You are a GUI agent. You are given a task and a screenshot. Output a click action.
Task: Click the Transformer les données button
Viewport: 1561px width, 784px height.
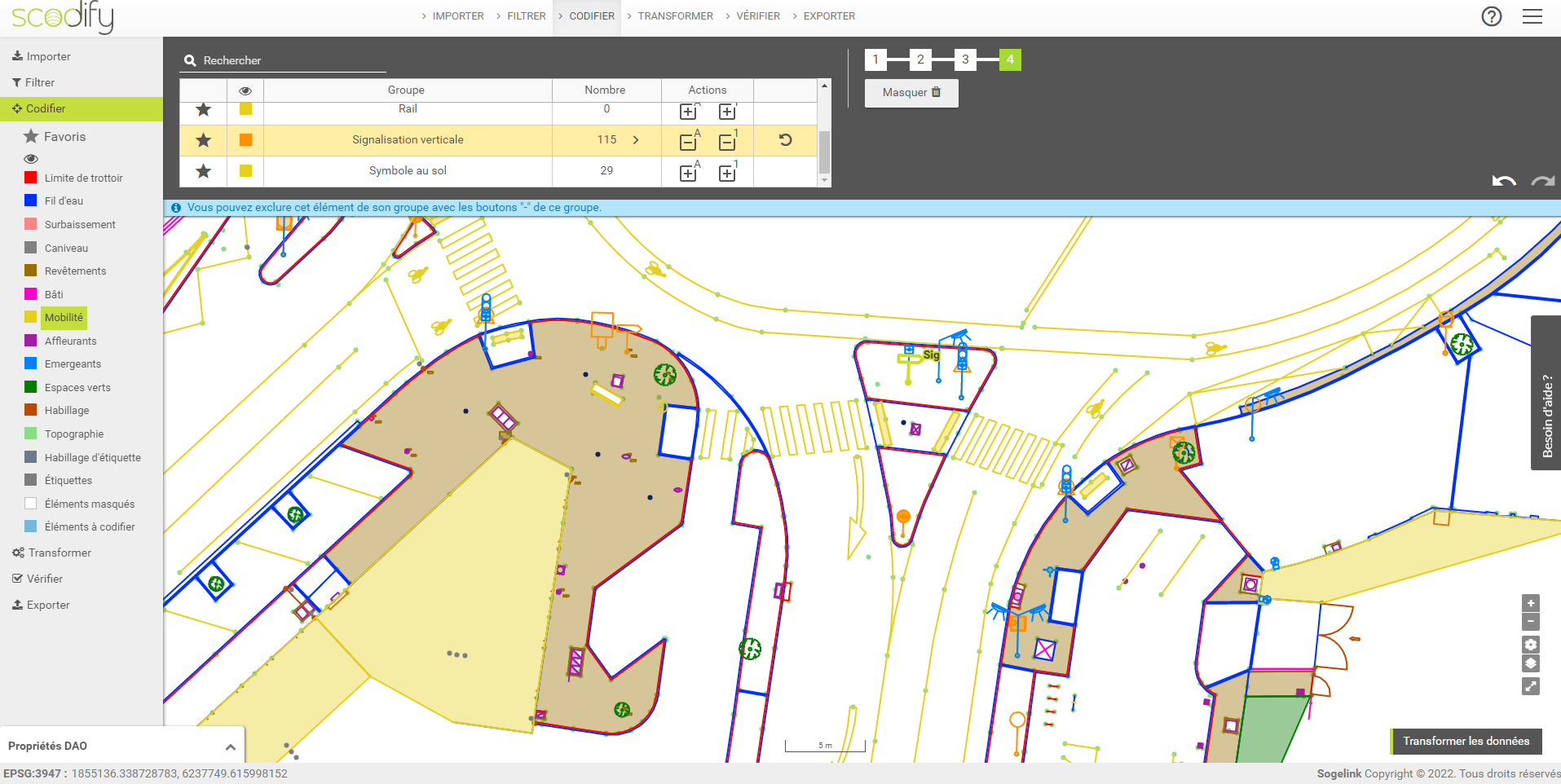pyautogui.click(x=1465, y=741)
